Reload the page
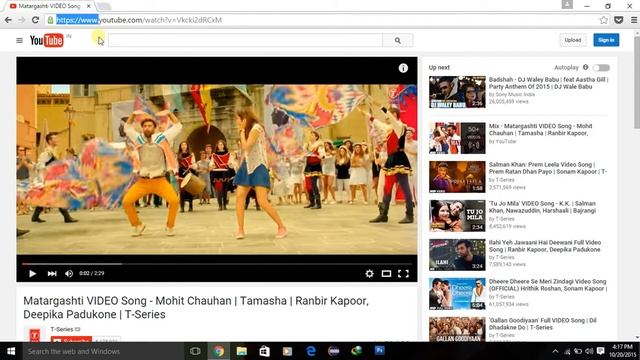The width and height of the screenshot is (640, 360). click(36, 20)
